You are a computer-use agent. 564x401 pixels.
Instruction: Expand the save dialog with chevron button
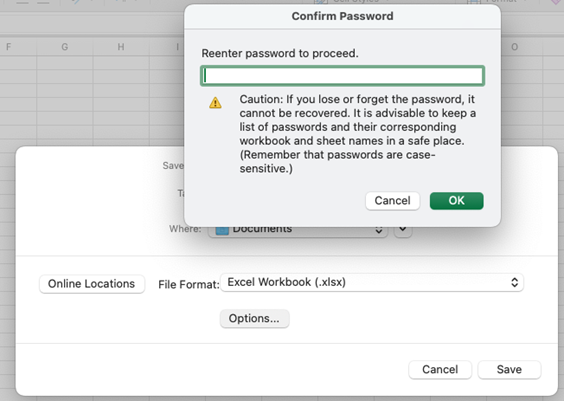(403, 230)
